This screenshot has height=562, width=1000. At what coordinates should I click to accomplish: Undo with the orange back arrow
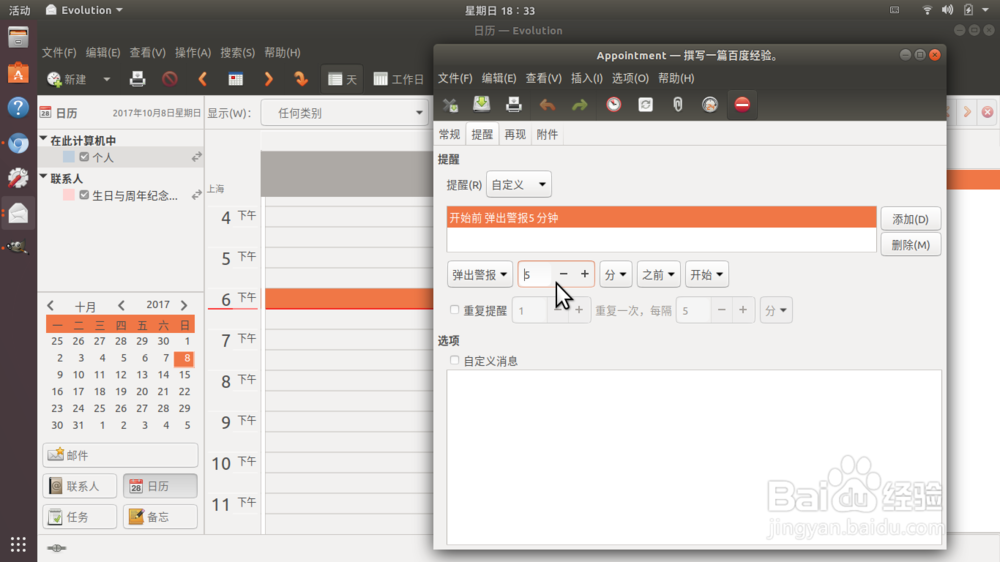pos(547,105)
